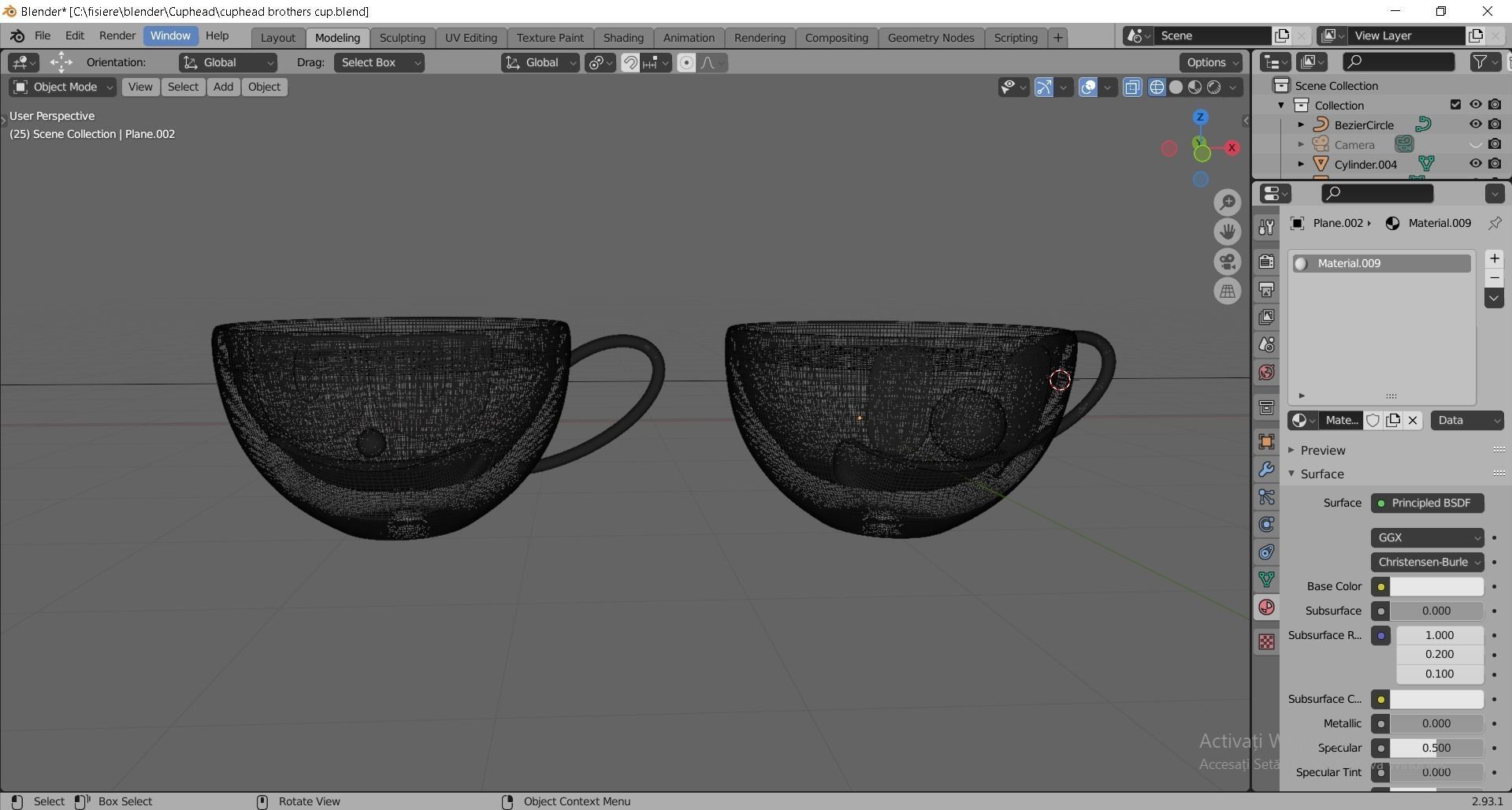Hide BezierCircle with its eye icon

[1475, 124]
